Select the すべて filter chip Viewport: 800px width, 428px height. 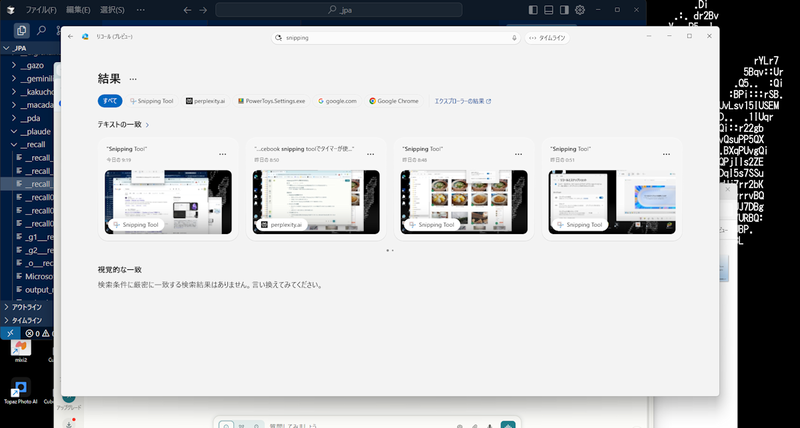[x=110, y=101]
